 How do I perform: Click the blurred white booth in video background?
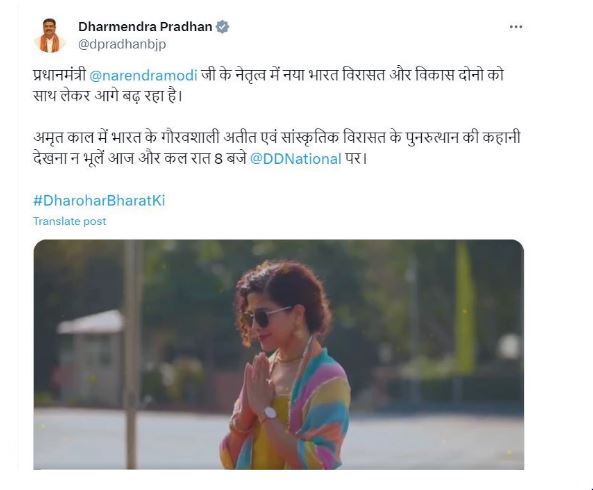(x=90, y=357)
